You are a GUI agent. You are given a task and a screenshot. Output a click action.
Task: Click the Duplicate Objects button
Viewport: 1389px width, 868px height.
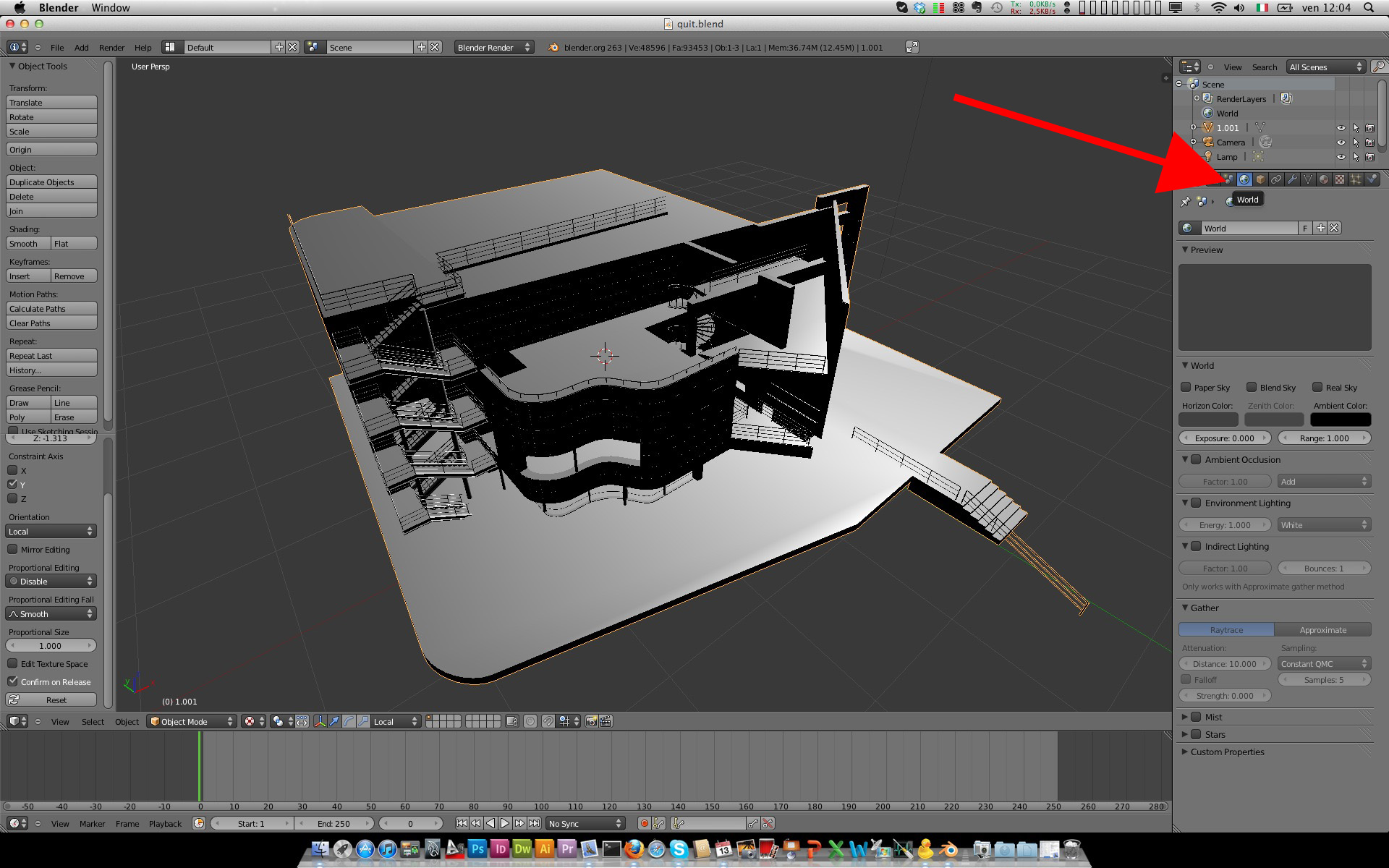[x=51, y=182]
